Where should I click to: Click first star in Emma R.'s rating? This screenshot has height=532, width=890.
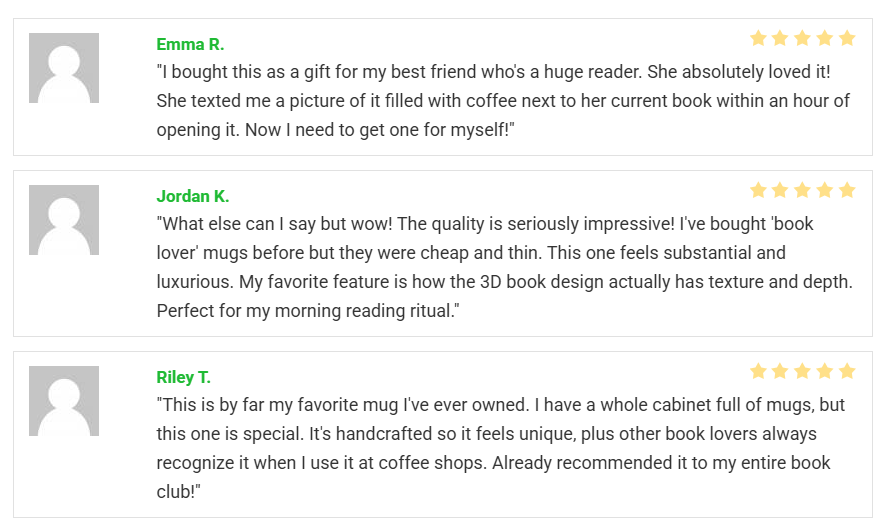tap(758, 38)
